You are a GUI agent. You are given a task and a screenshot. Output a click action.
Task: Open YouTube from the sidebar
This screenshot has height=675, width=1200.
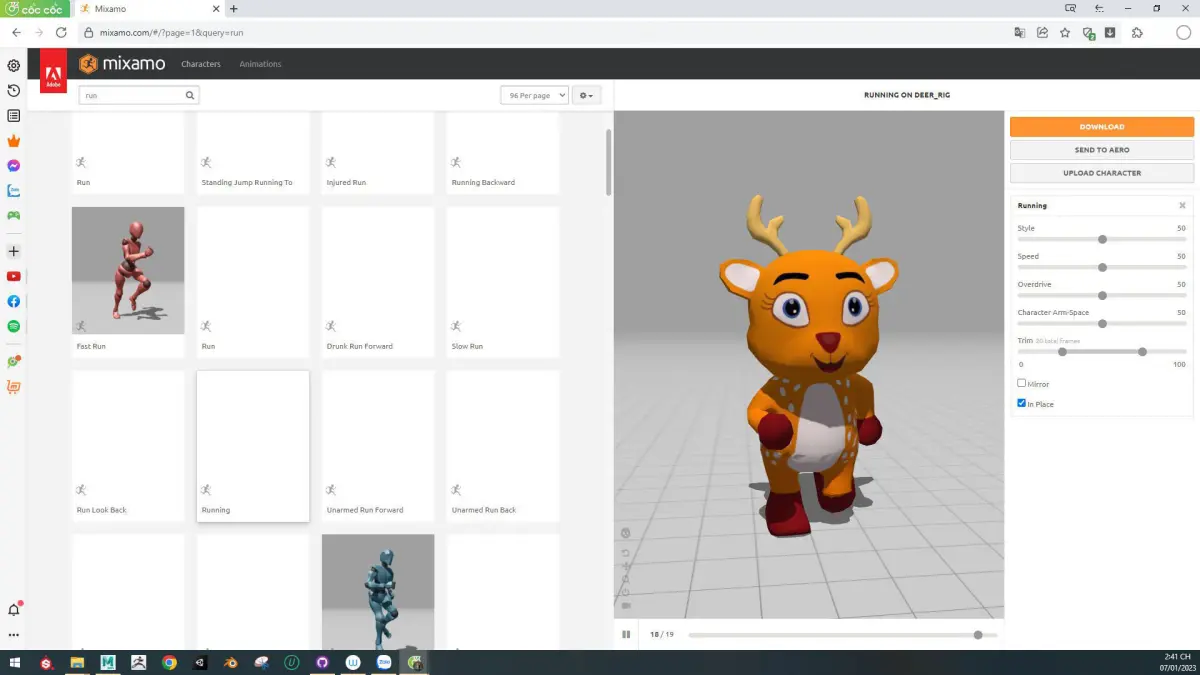coord(14,276)
